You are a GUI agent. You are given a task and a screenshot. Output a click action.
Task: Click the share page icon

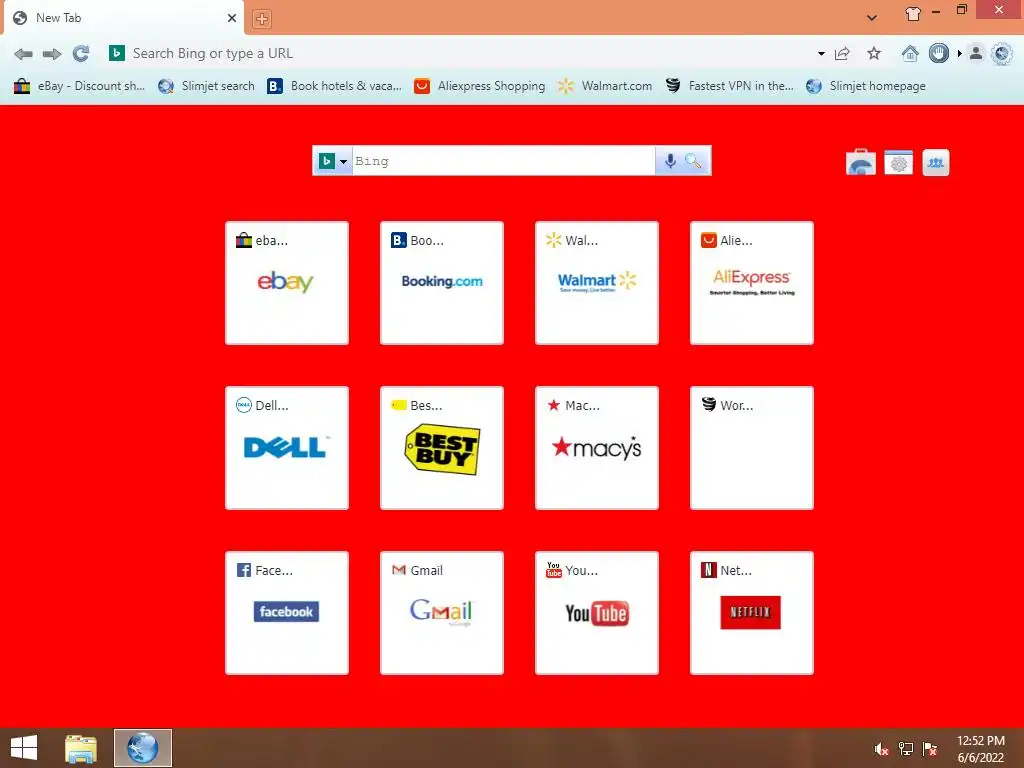pos(842,54)
